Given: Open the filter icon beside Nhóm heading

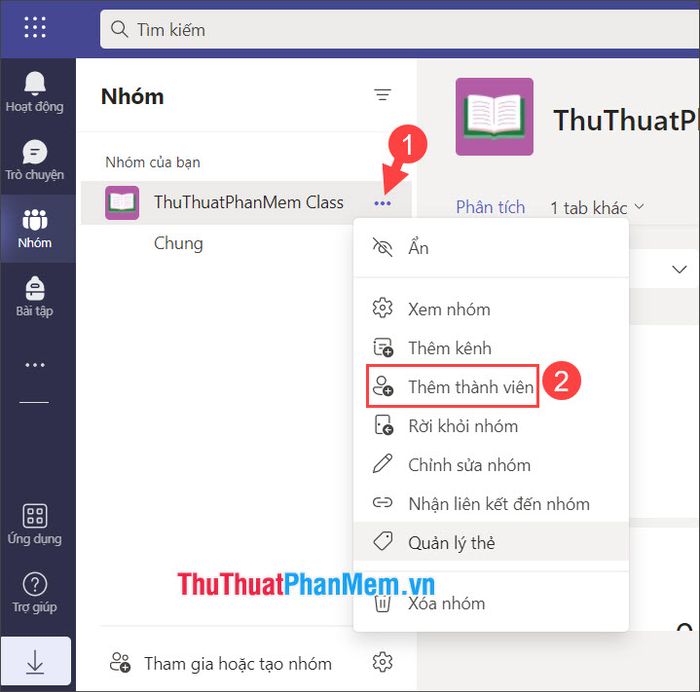Looking at the screenshot, I should [x=382, y=95].
